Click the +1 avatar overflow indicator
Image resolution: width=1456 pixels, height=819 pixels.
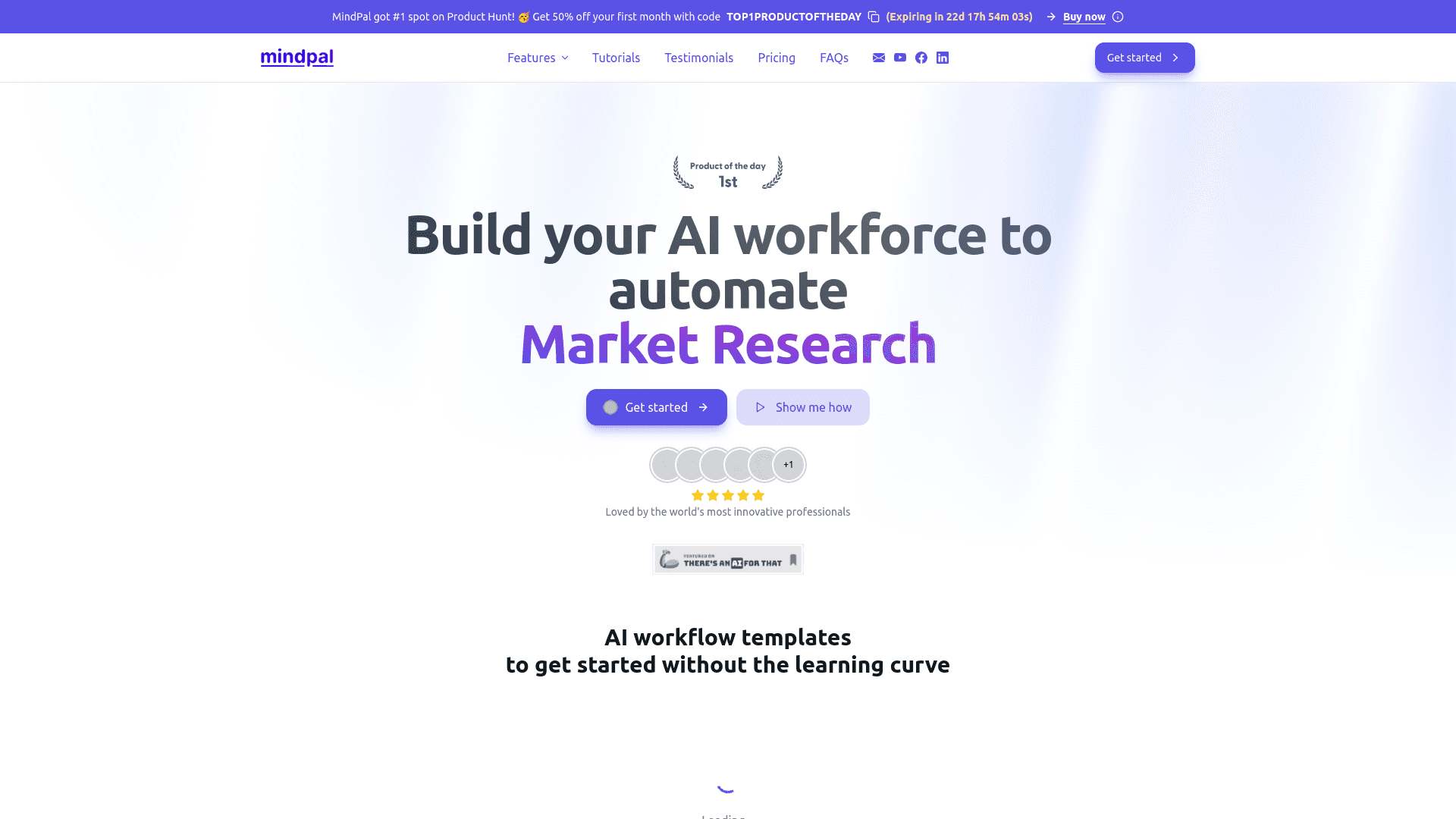pyautogui.click(x=789, y=464)
